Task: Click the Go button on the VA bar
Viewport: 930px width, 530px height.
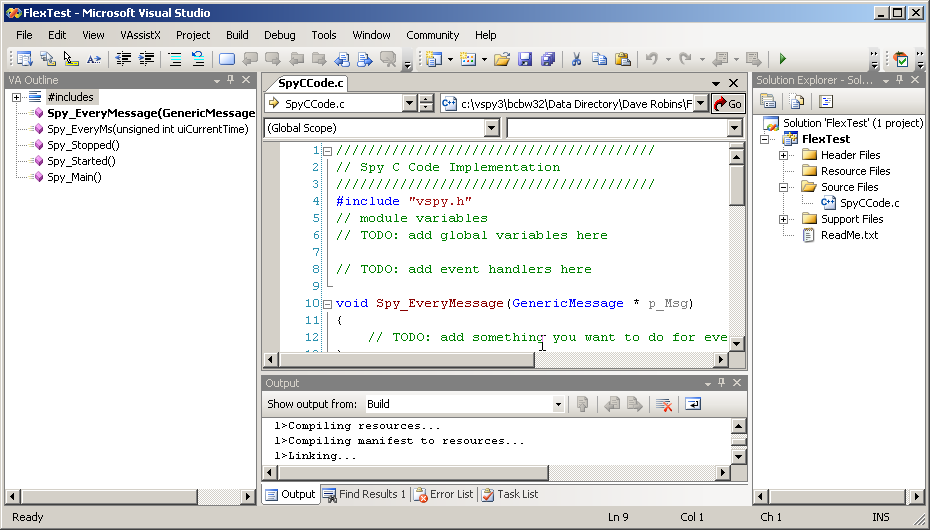Action: (x=728, y=104)
